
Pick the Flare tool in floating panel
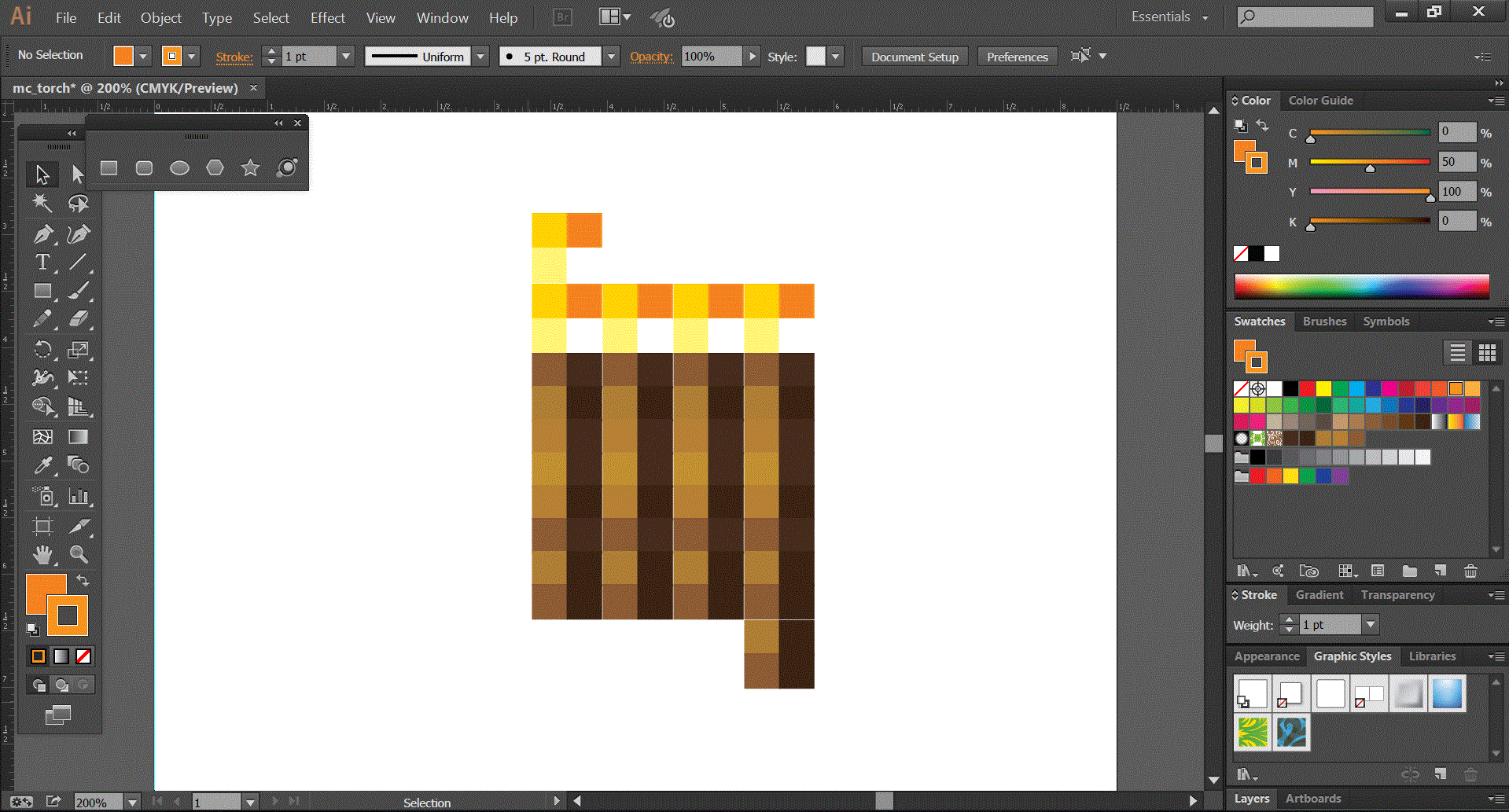tap(287, 167)
